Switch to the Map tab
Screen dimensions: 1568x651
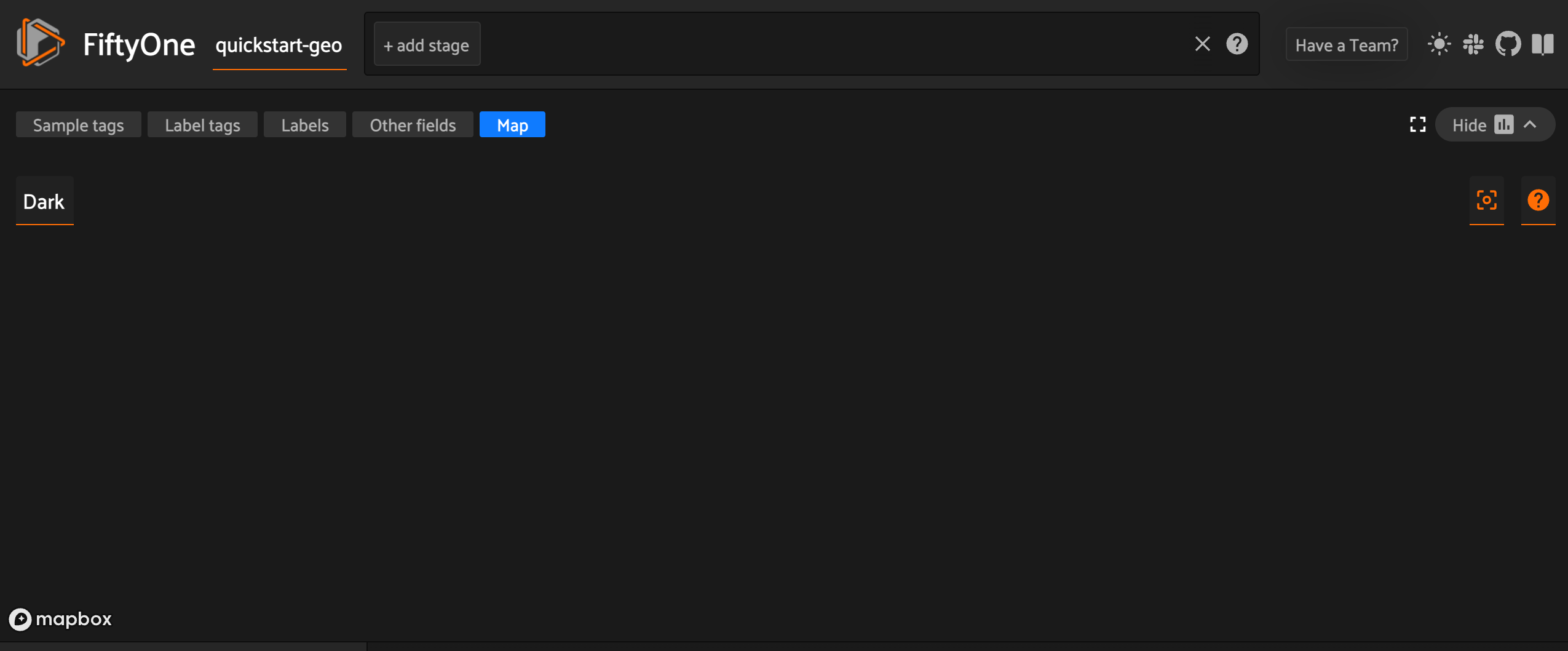(512, 124)
